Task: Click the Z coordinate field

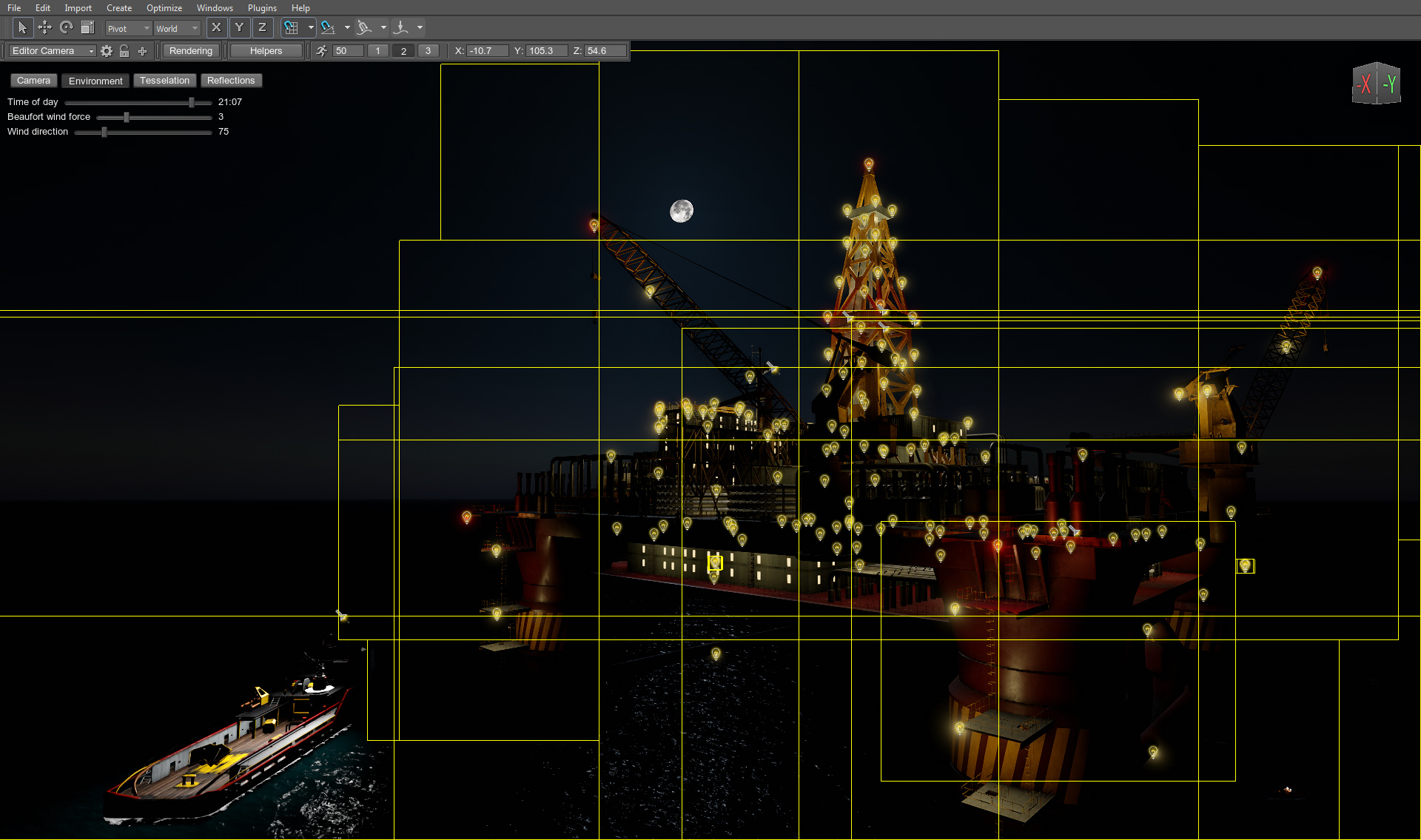Action: coord(605,51)
